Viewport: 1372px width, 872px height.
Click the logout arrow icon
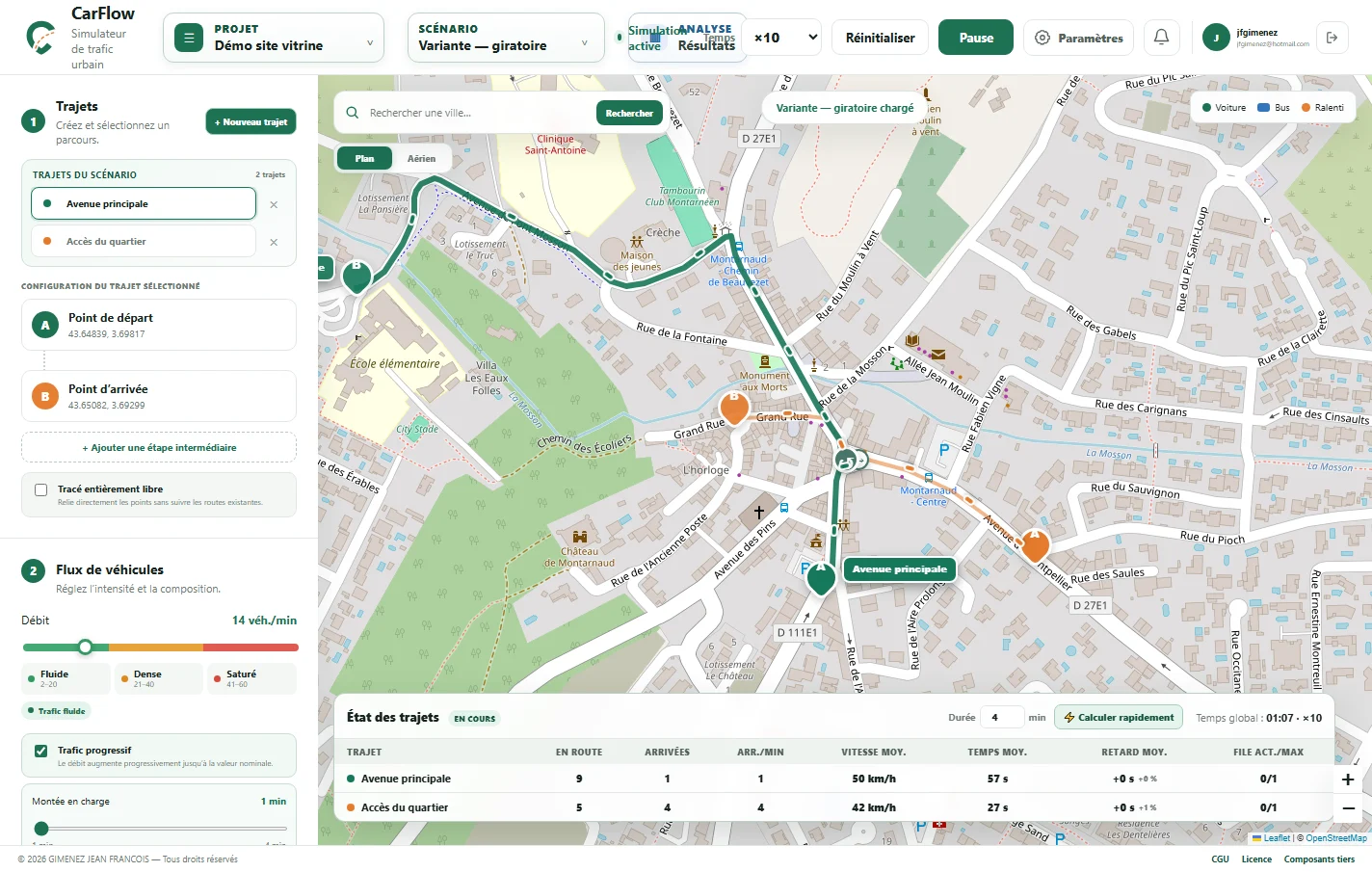pos(1332,38)
